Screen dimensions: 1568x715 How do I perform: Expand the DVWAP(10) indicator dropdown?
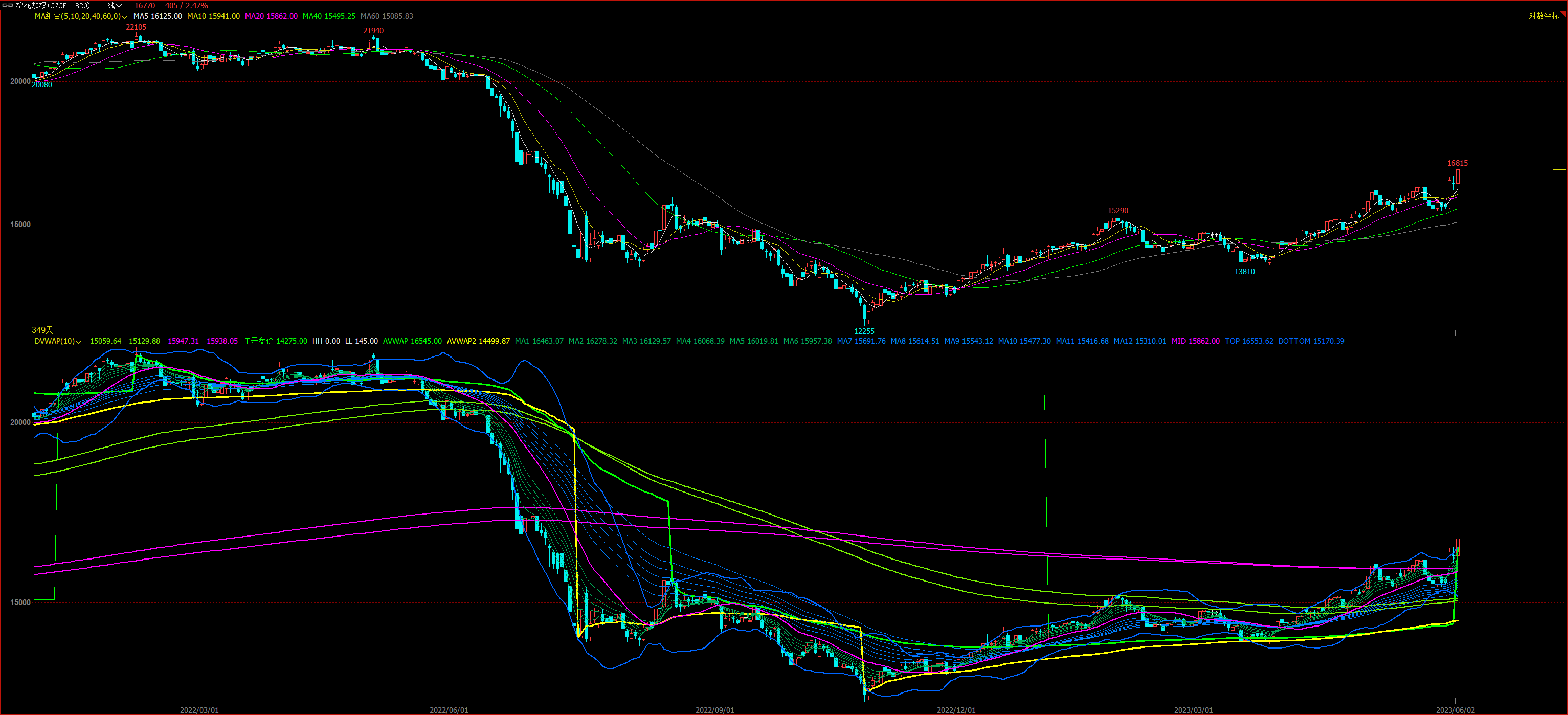tap(79, 342)
